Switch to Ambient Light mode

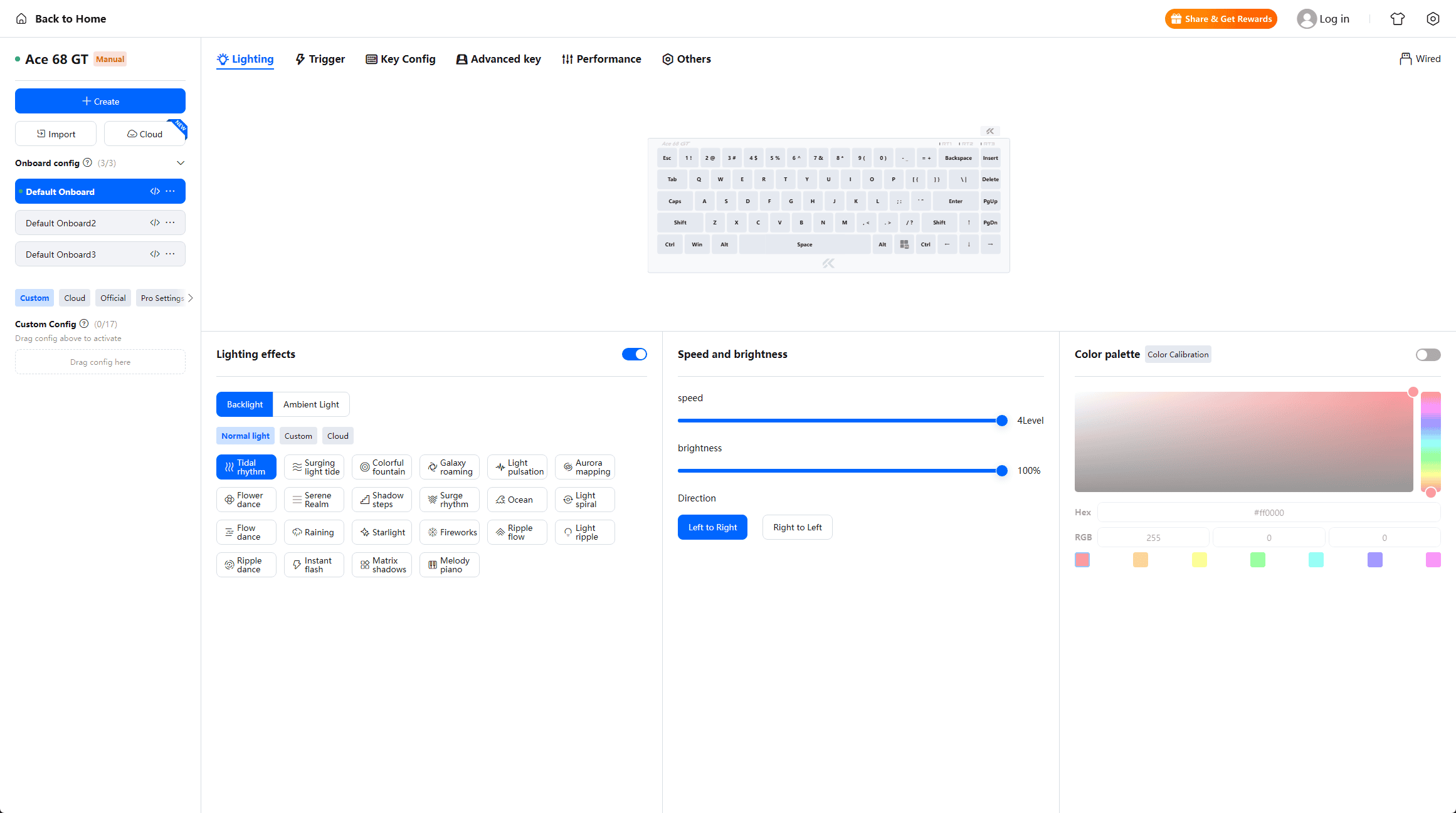[311, 404]
